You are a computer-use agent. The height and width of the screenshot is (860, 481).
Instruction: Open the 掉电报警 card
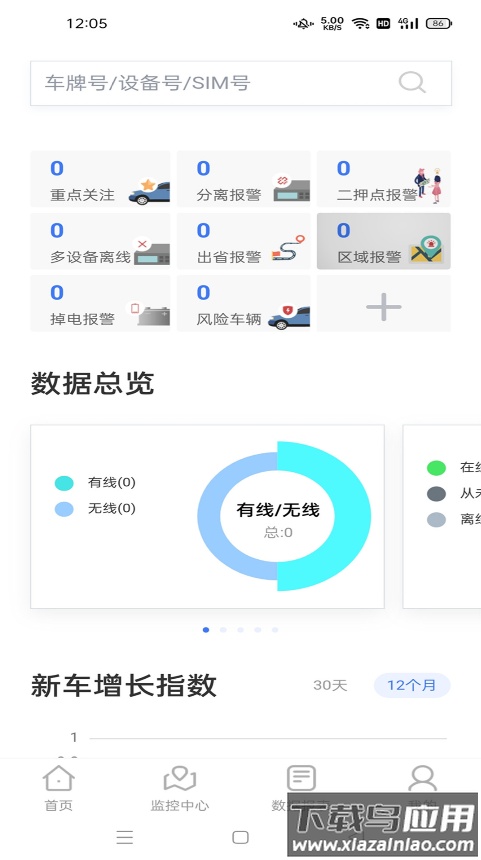pos(100,303)
